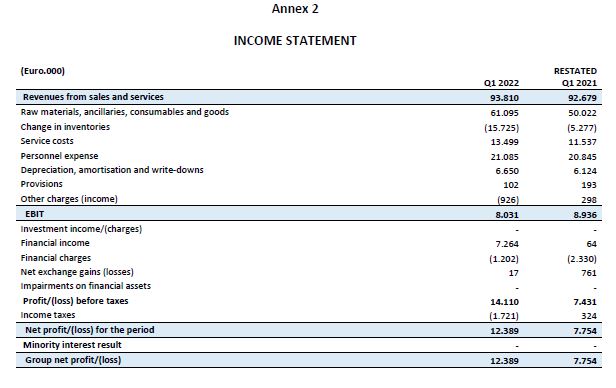616x388 pixels.
Task: Select the EBIT value 8.936
Action: pos(585,215)
